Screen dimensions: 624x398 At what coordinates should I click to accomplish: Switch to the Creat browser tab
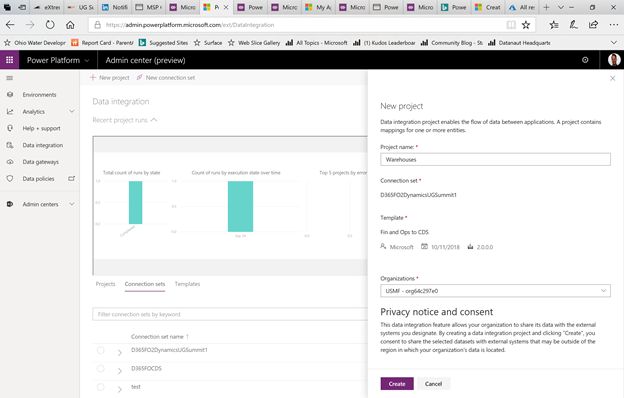click(488, 7)
